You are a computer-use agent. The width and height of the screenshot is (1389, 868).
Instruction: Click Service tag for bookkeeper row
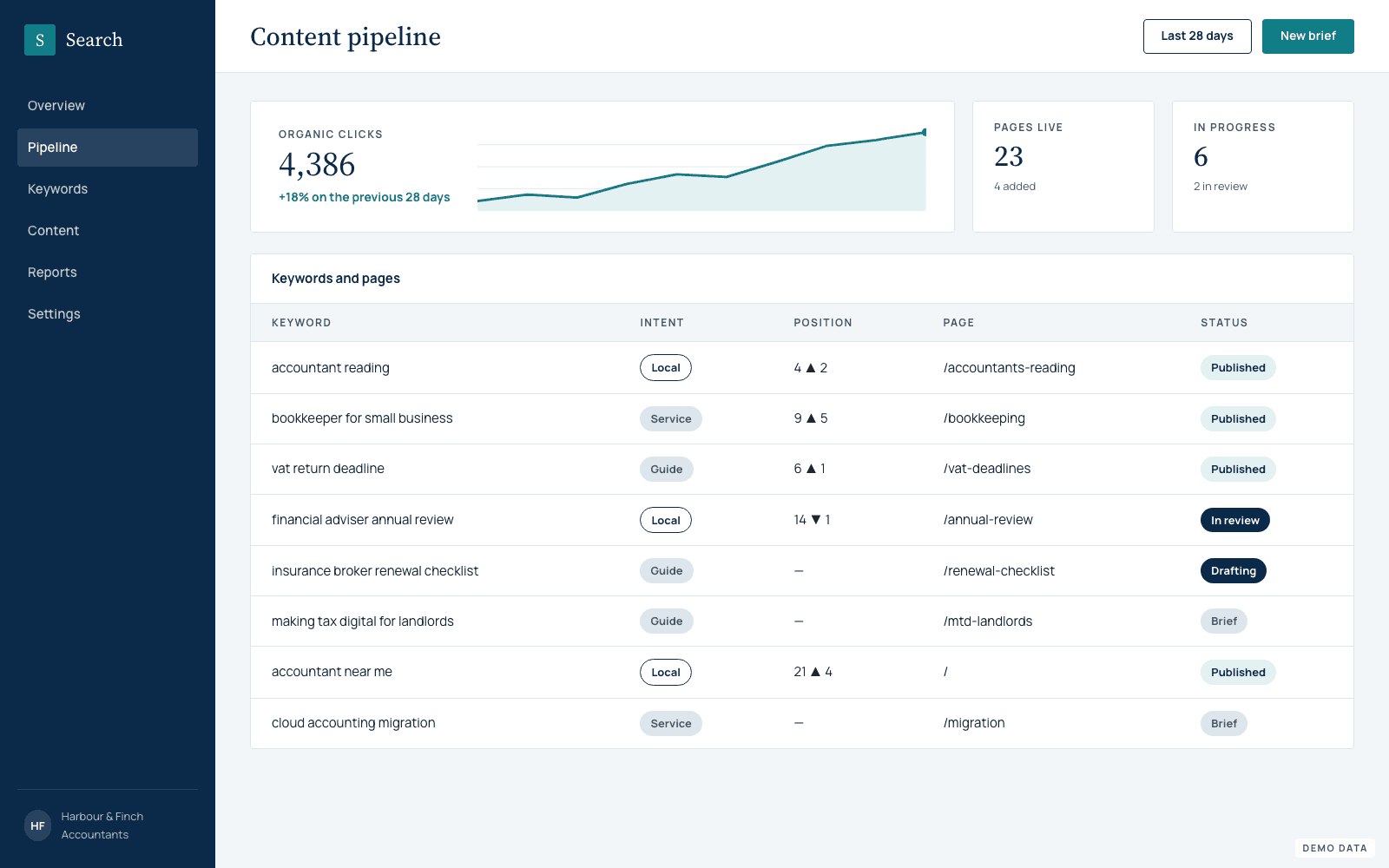coord(671,418)
